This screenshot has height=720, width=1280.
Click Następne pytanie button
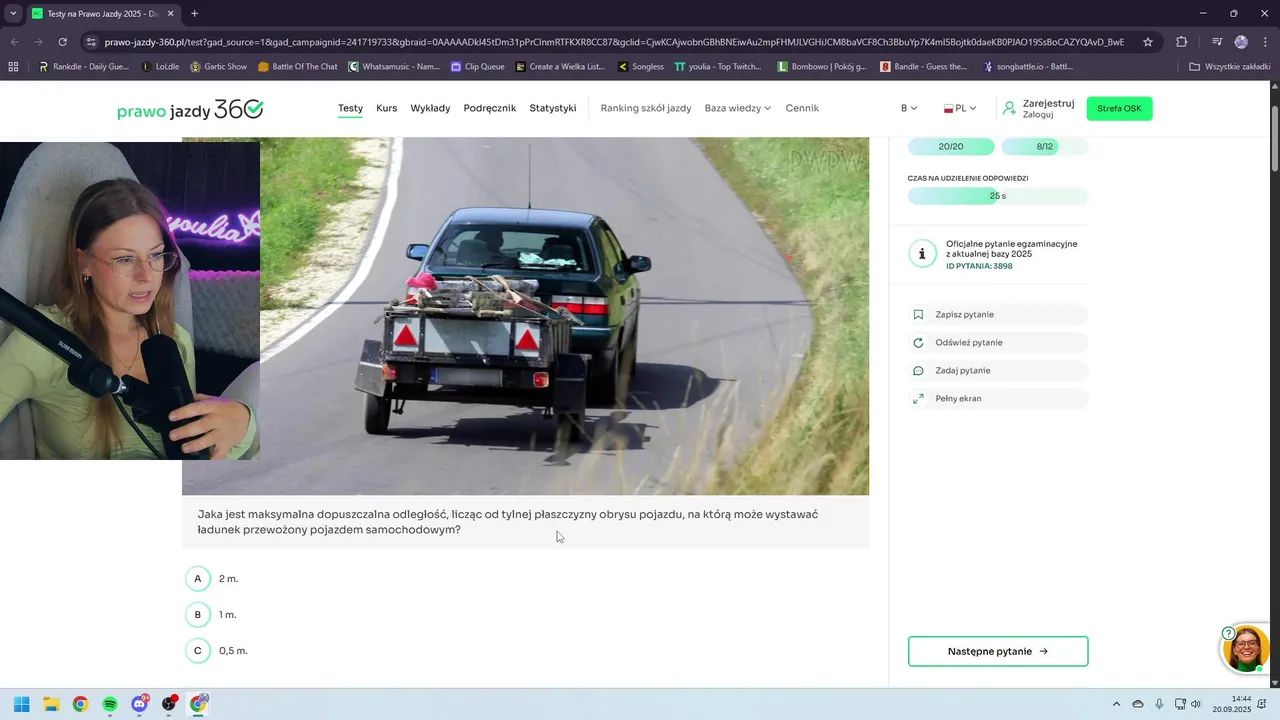pyautogui.click(x=998, y=651)
